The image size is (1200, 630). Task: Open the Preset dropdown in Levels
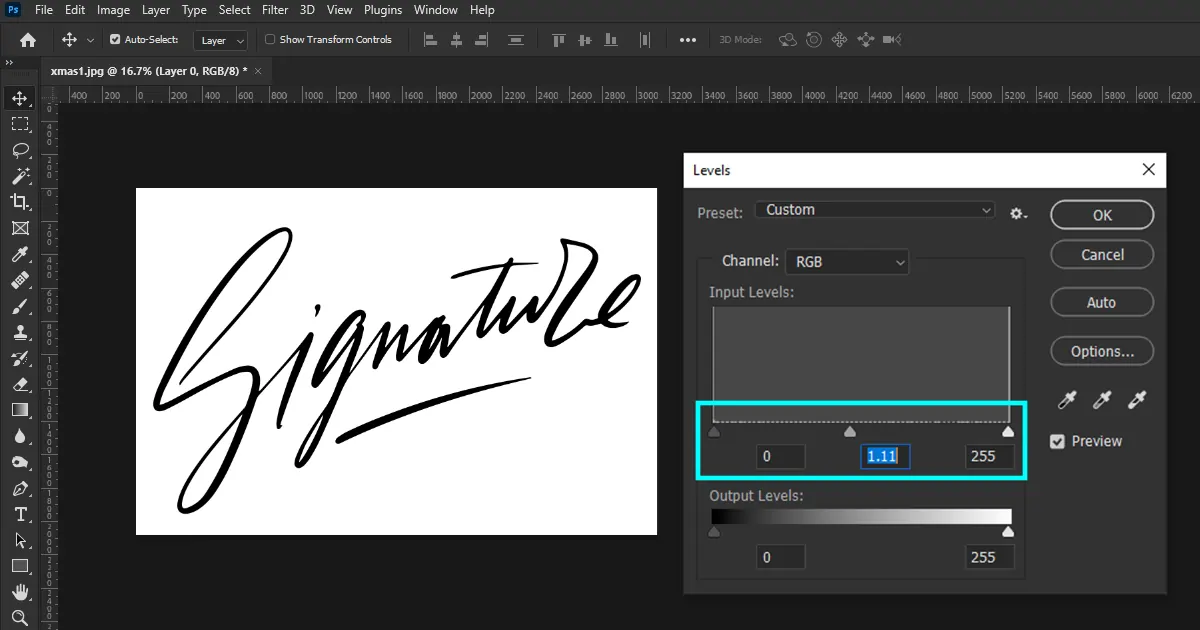(875, 210)
